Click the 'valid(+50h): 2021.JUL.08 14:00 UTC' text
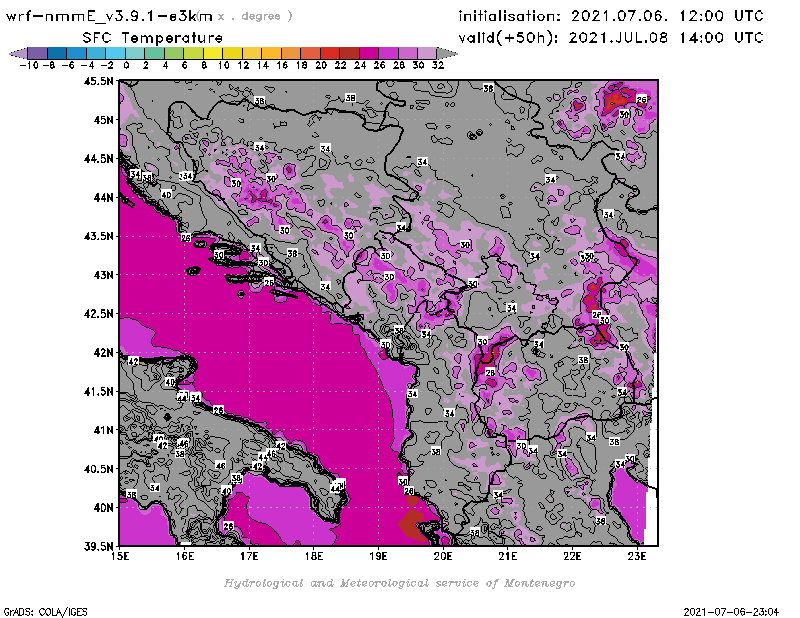Viewport: 800px width, 618px height. [611, 38]
